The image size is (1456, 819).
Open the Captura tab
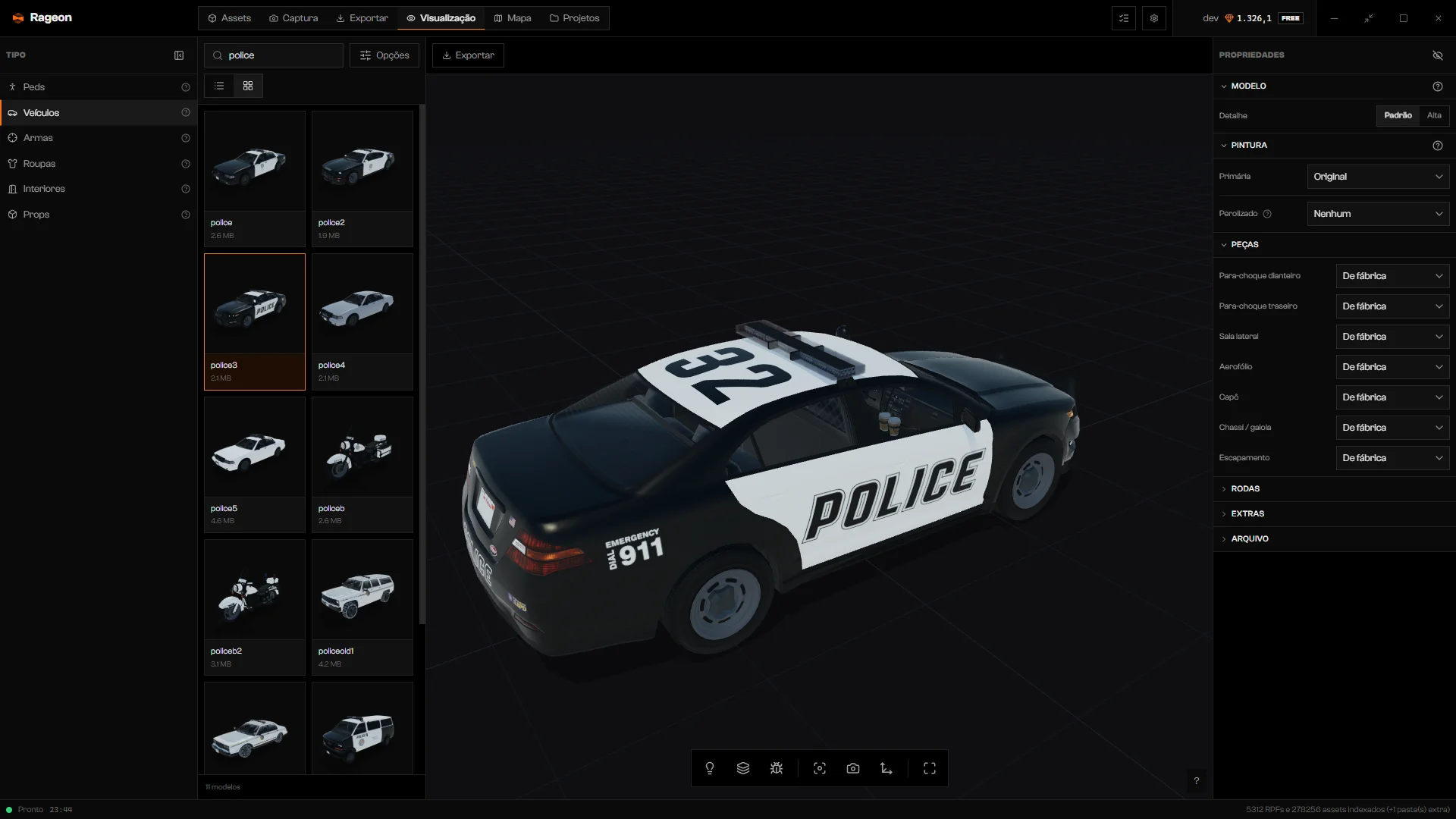point(293,18)
